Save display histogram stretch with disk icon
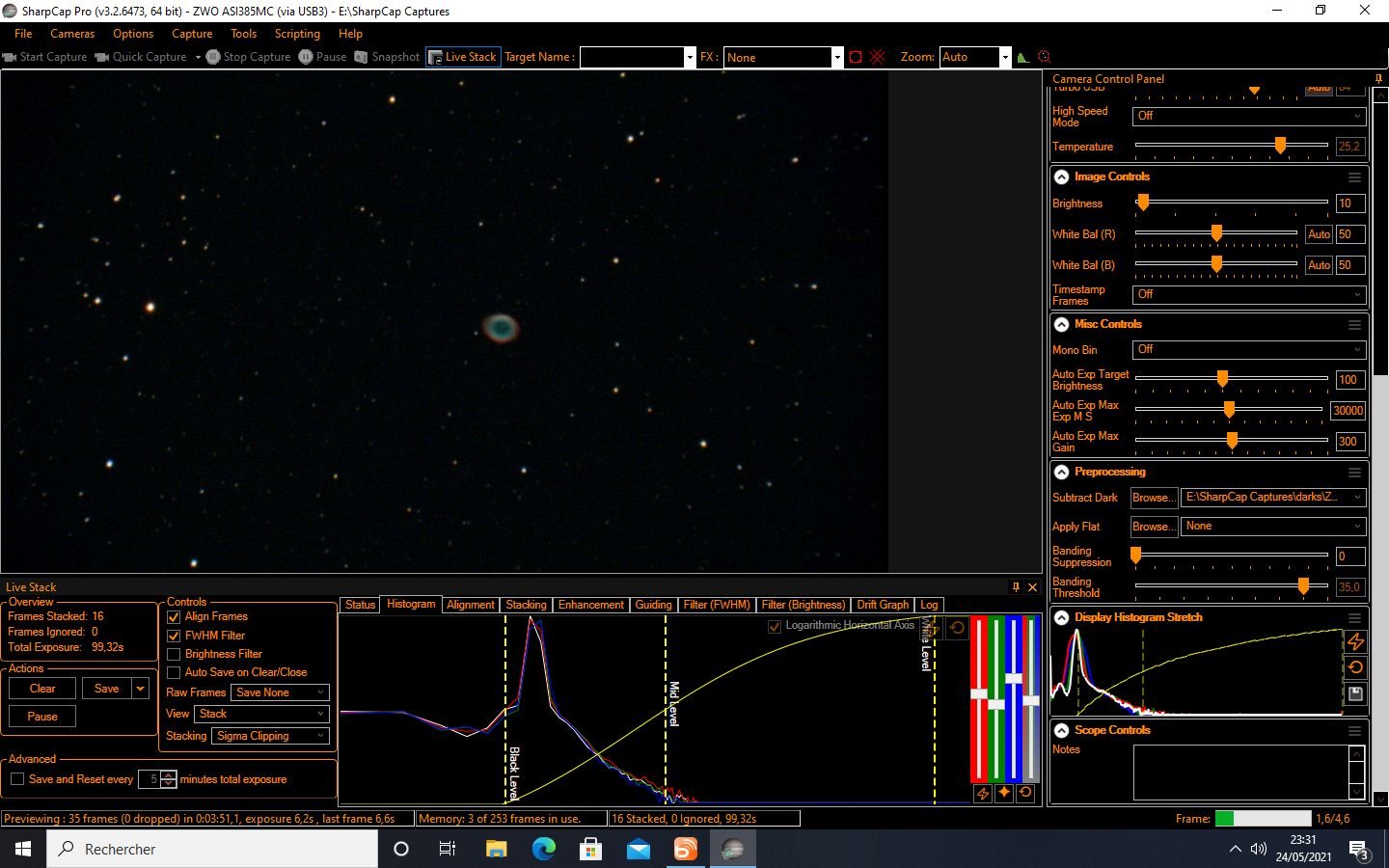Image resolution: width=1389 pixels, height=868 pixels. click(1355, 693)
